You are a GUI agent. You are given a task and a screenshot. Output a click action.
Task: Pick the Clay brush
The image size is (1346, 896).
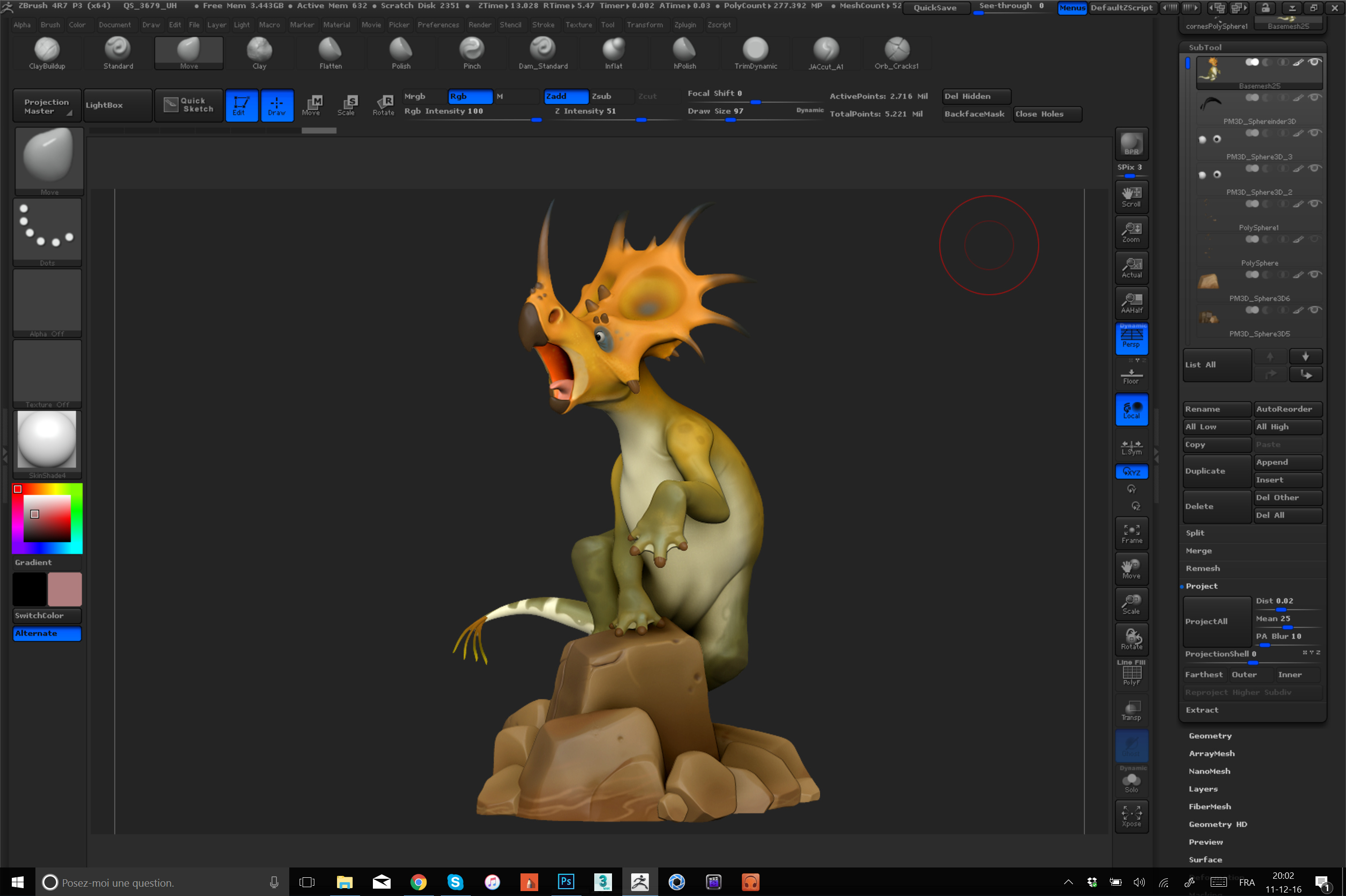259,53
